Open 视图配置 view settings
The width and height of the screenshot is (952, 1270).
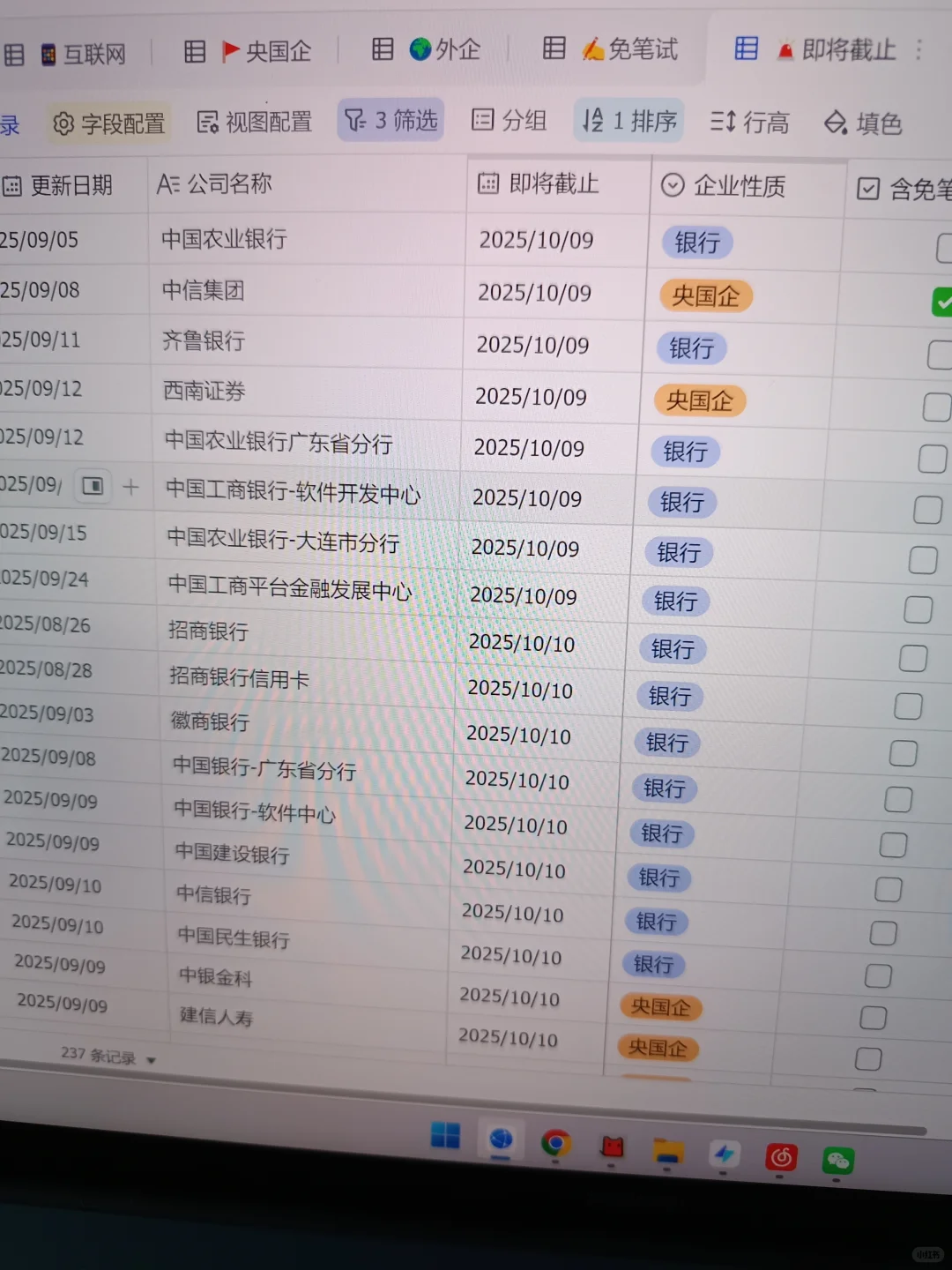point(255,122)
